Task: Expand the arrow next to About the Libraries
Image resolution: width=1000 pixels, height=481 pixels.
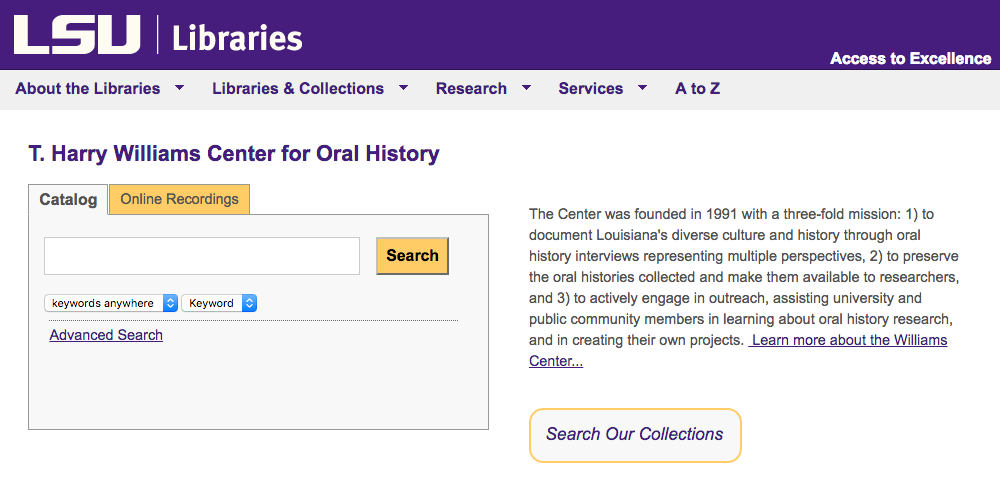Action: [x=180, y=87]
